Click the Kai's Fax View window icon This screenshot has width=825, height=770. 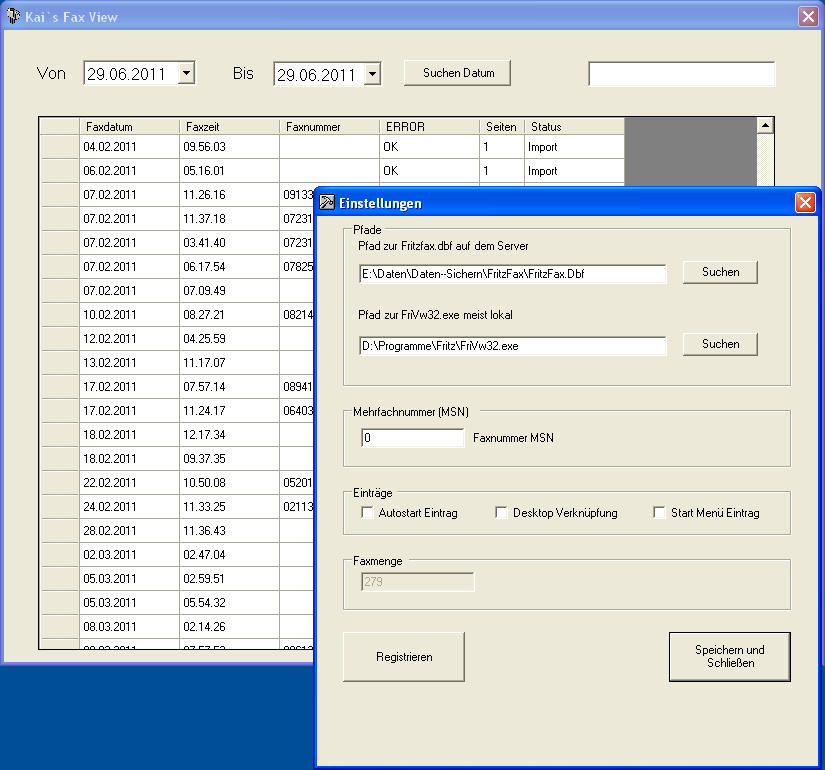pos(13,15)
